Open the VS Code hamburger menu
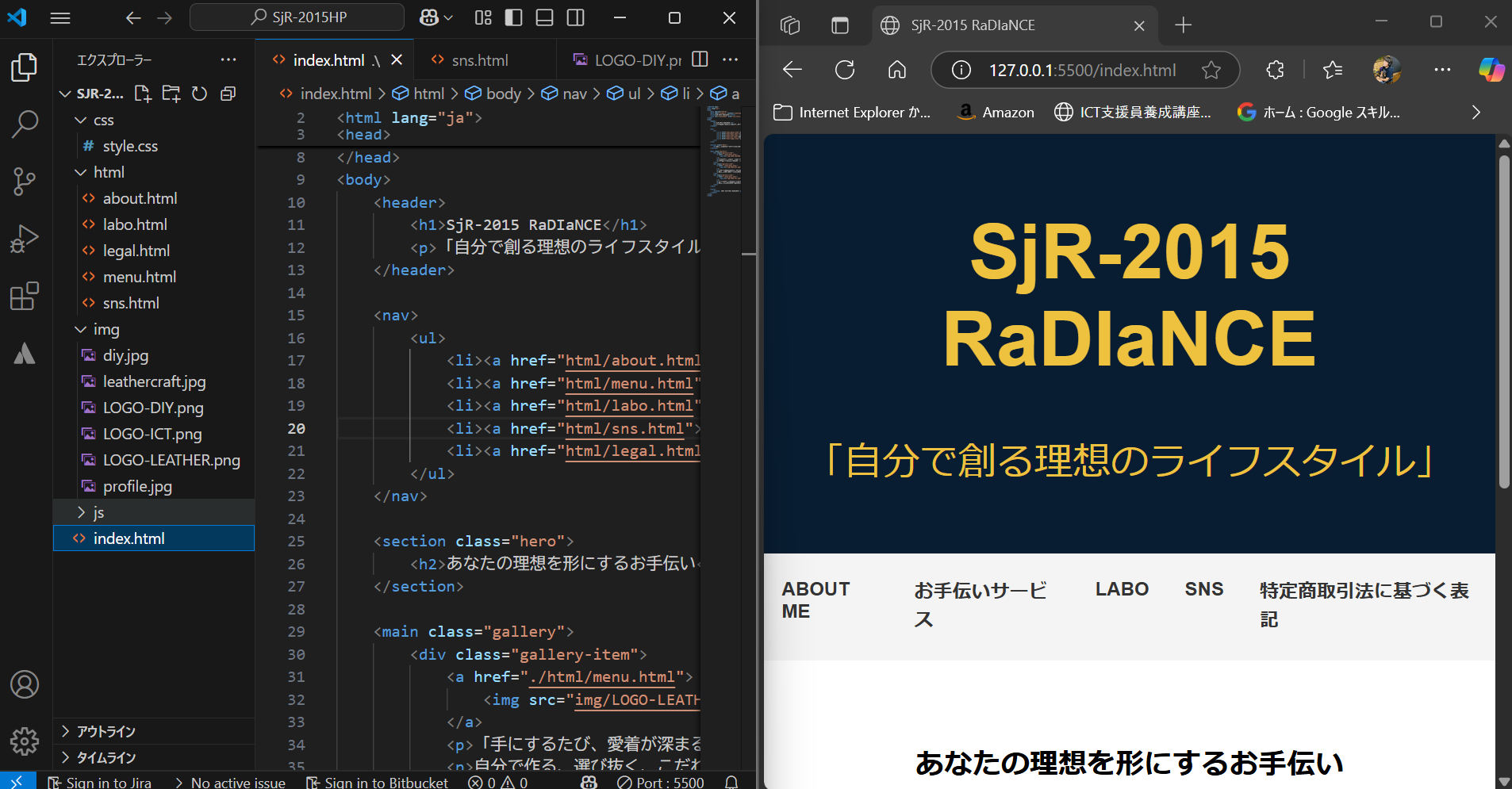 pos(61,17)
